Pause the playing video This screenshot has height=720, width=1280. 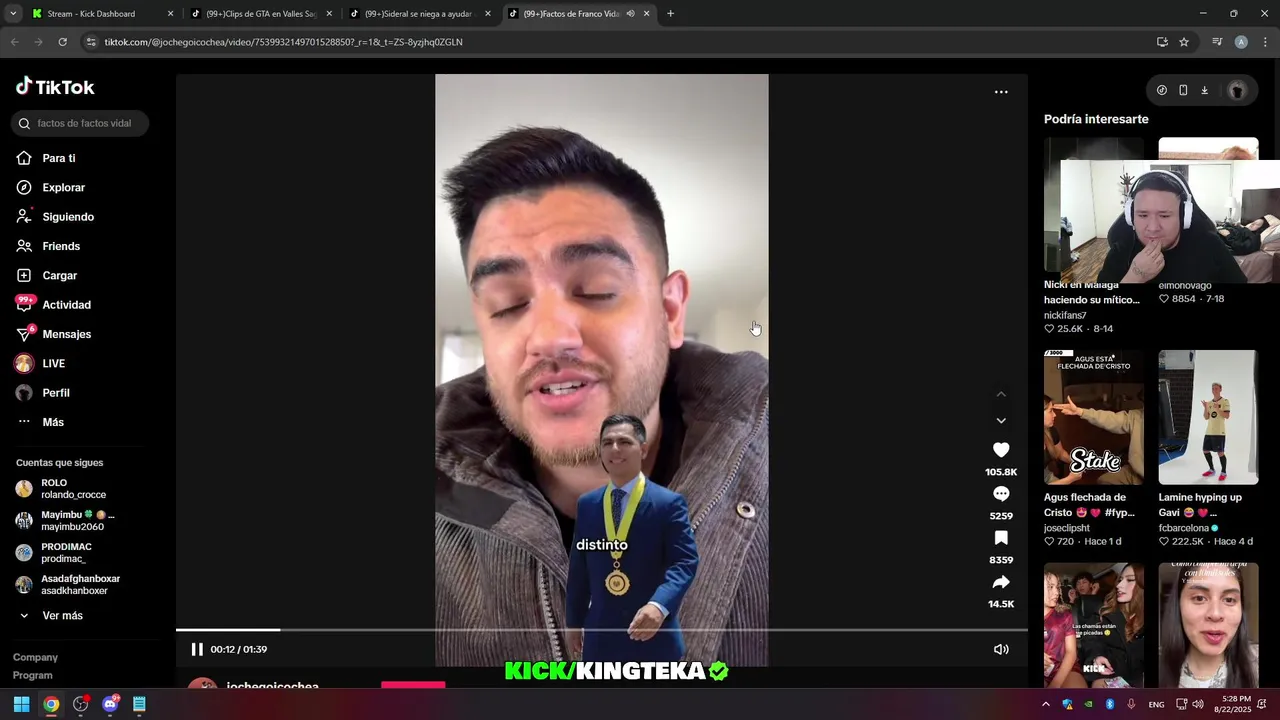point(197,649)
